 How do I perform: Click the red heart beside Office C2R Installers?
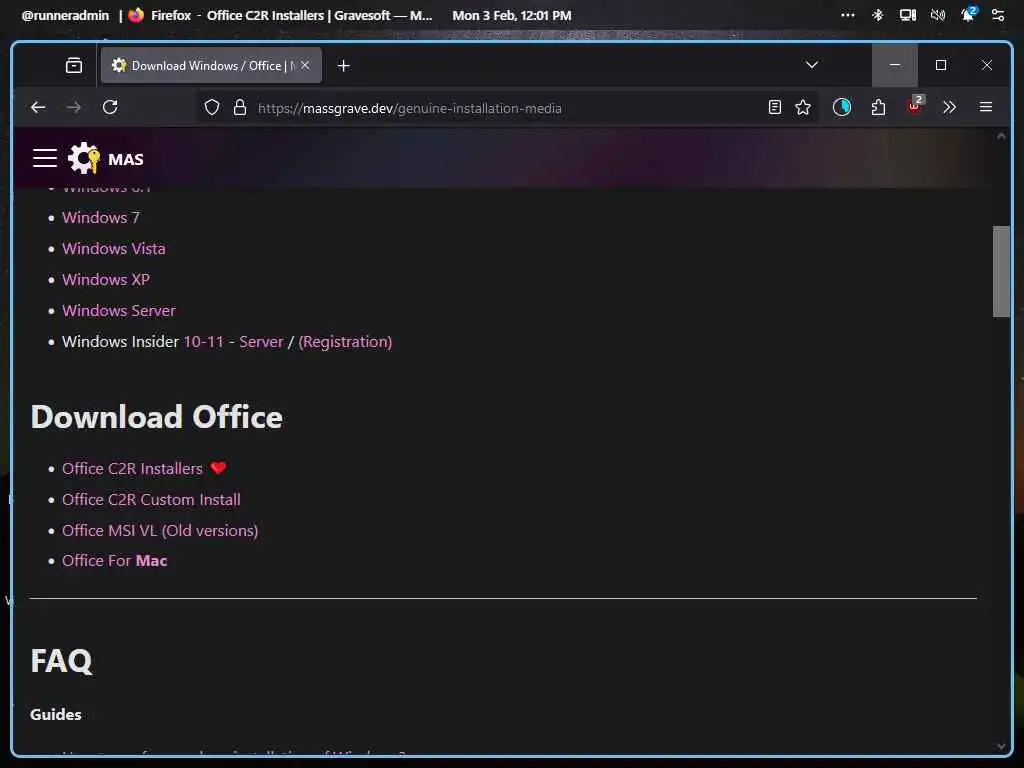coord(219,468)
